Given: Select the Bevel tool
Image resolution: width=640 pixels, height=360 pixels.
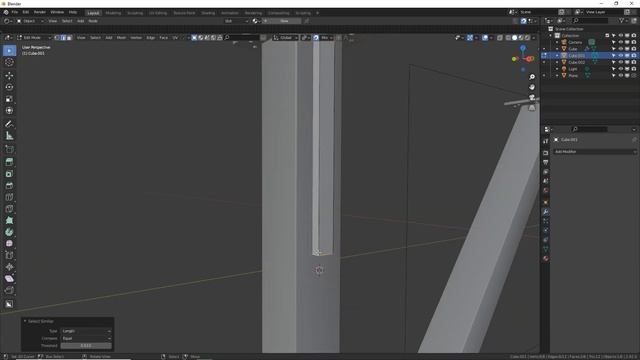Looking at the screenshot, I should (x=9, y=186).
